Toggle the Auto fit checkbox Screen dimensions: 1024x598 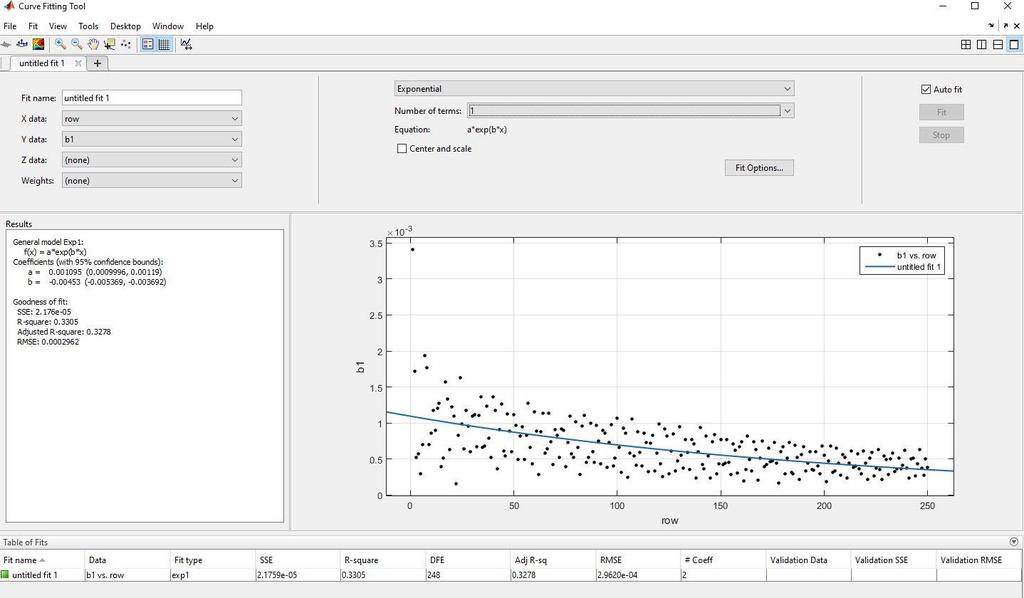[x=925, y=89]
